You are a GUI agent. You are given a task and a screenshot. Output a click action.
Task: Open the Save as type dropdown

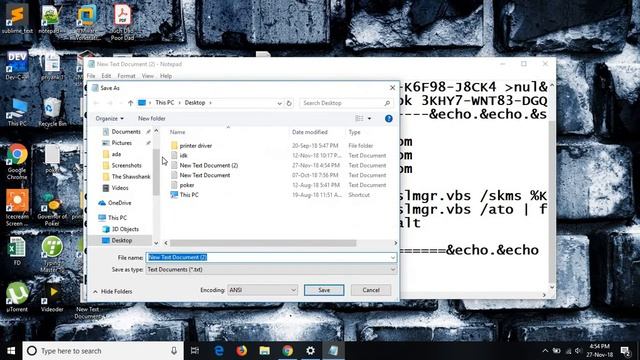(271, 269)
